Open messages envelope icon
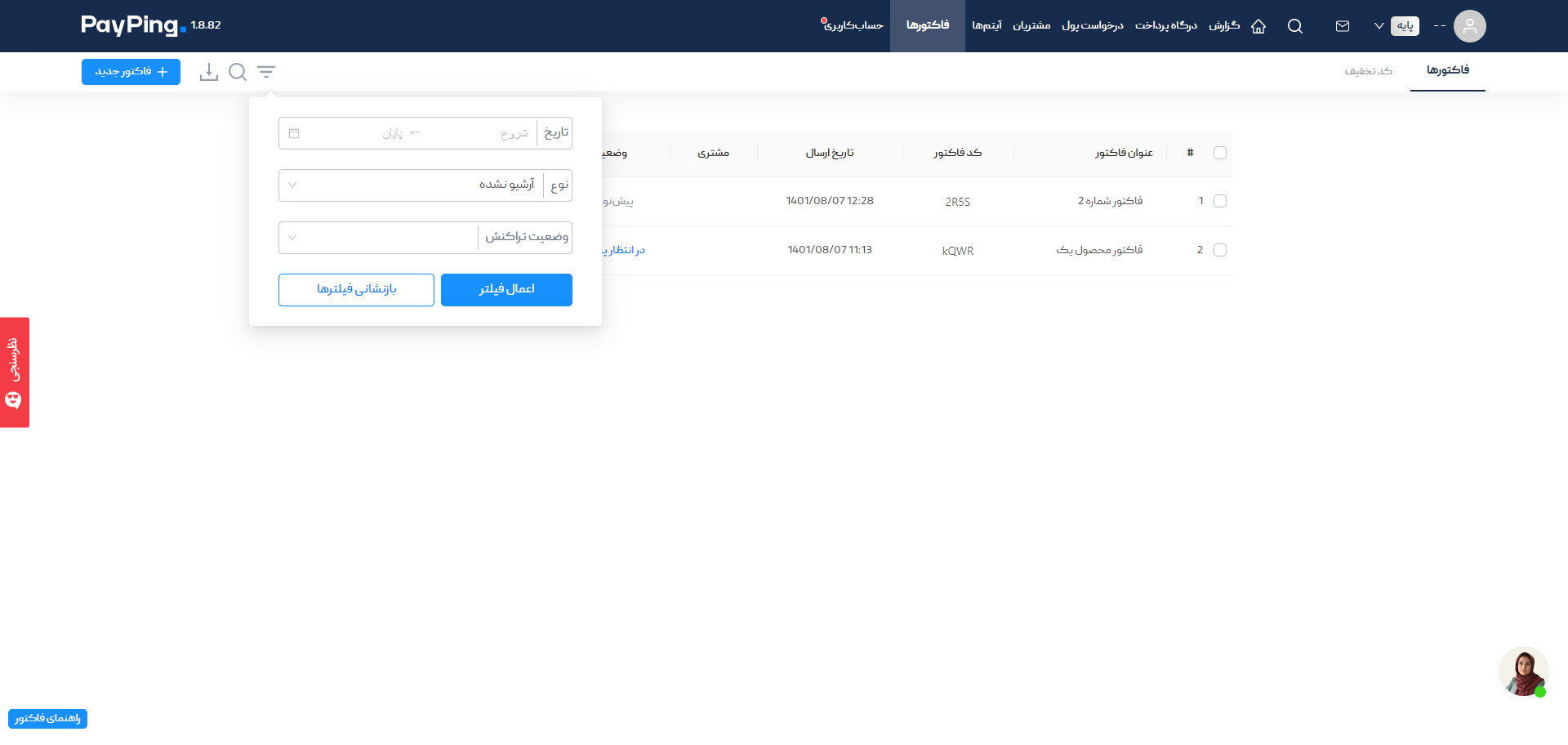The height and width of the screenshot is (745, 1568). pyautogui.click(x=1343, y=26)
